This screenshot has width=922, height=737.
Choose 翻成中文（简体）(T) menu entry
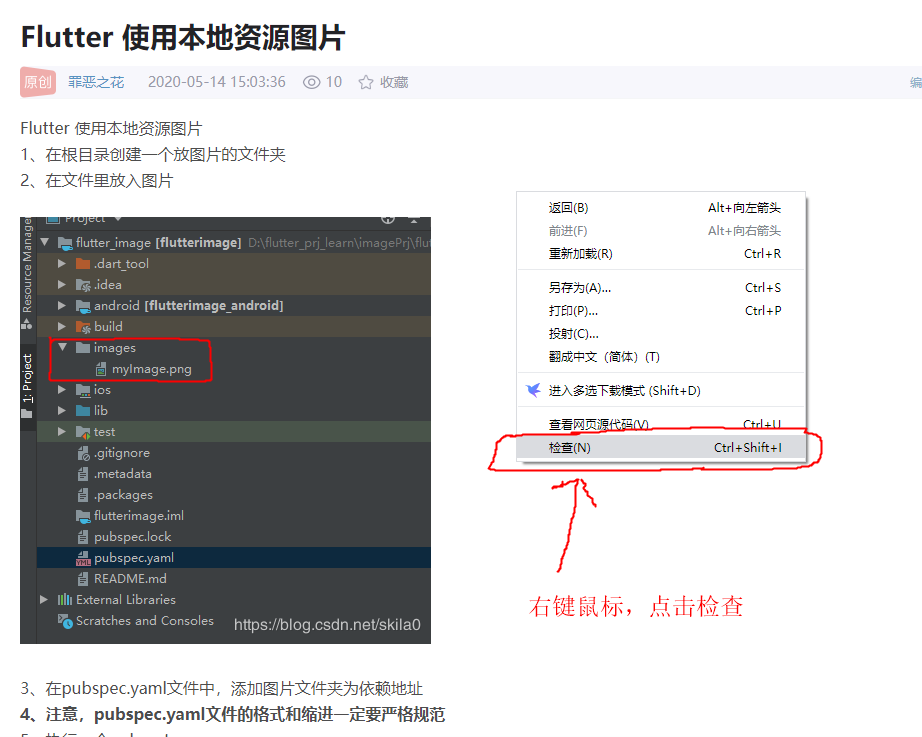coord(661,356)
